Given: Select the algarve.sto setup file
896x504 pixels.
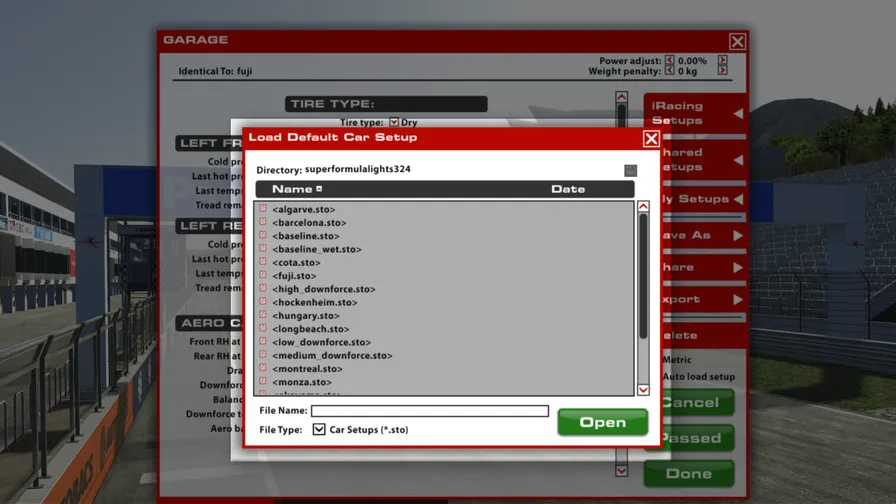Looking at the screenshot, I should click(303, 210).
